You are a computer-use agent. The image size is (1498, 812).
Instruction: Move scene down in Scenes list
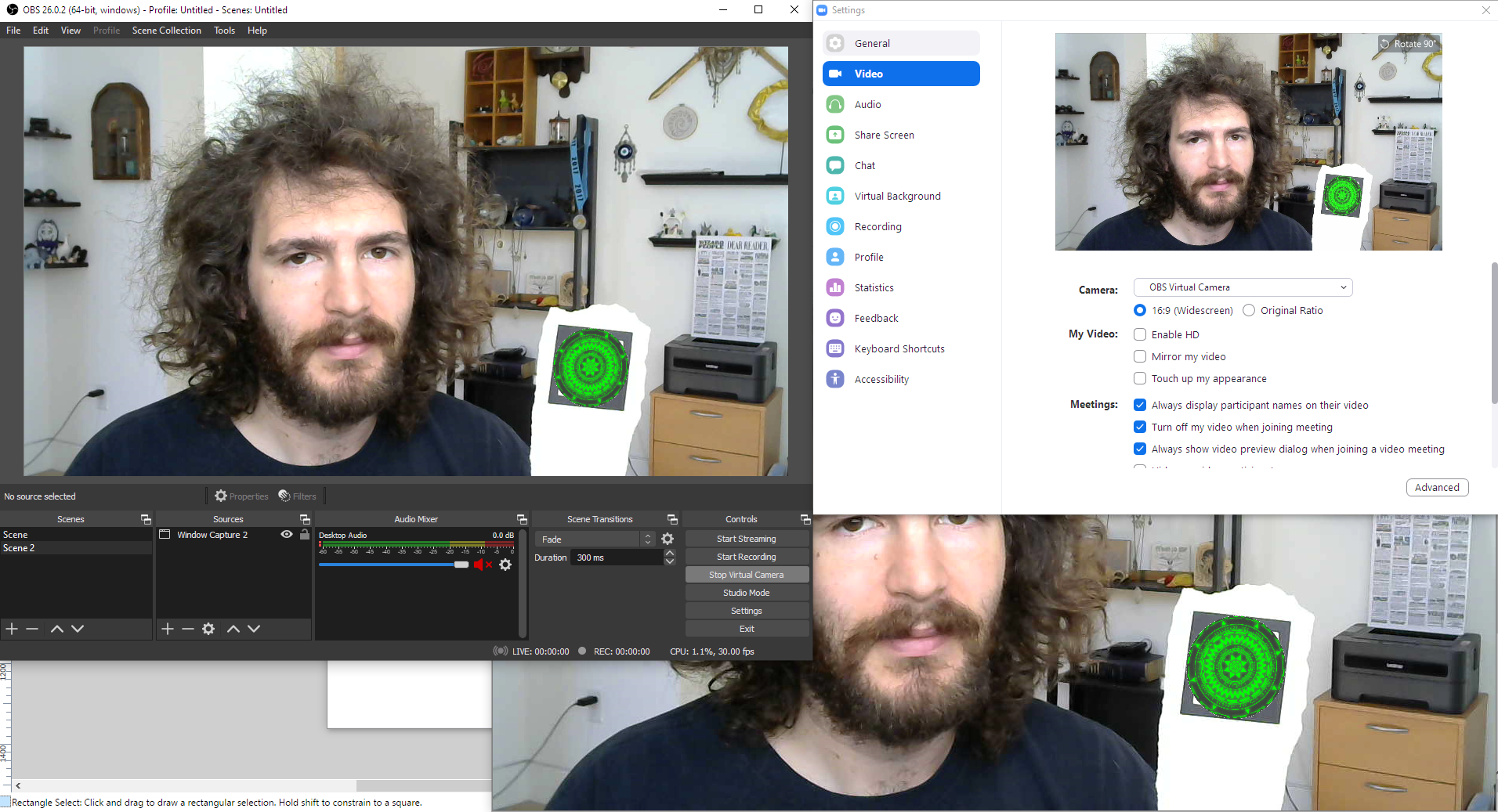[x=78, y=629]
